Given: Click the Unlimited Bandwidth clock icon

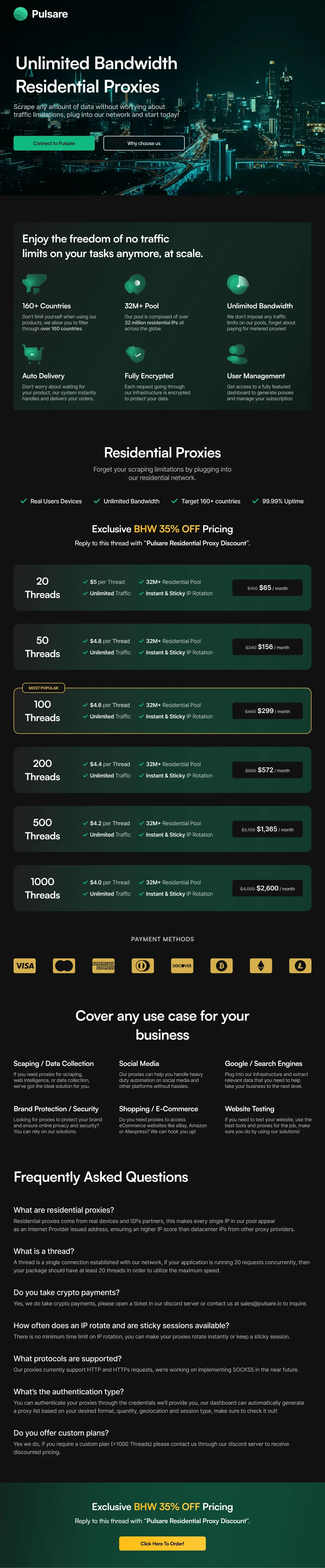Looking at the screenshot, I should coord(238,283).
